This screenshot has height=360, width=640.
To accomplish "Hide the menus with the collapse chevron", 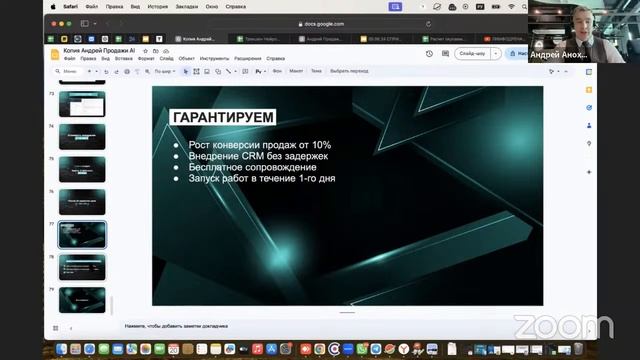I will point(566,71).
